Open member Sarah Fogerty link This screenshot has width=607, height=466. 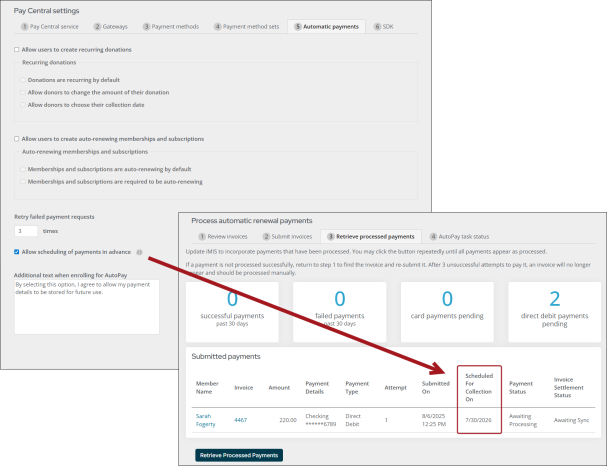(x=205, y=420)
